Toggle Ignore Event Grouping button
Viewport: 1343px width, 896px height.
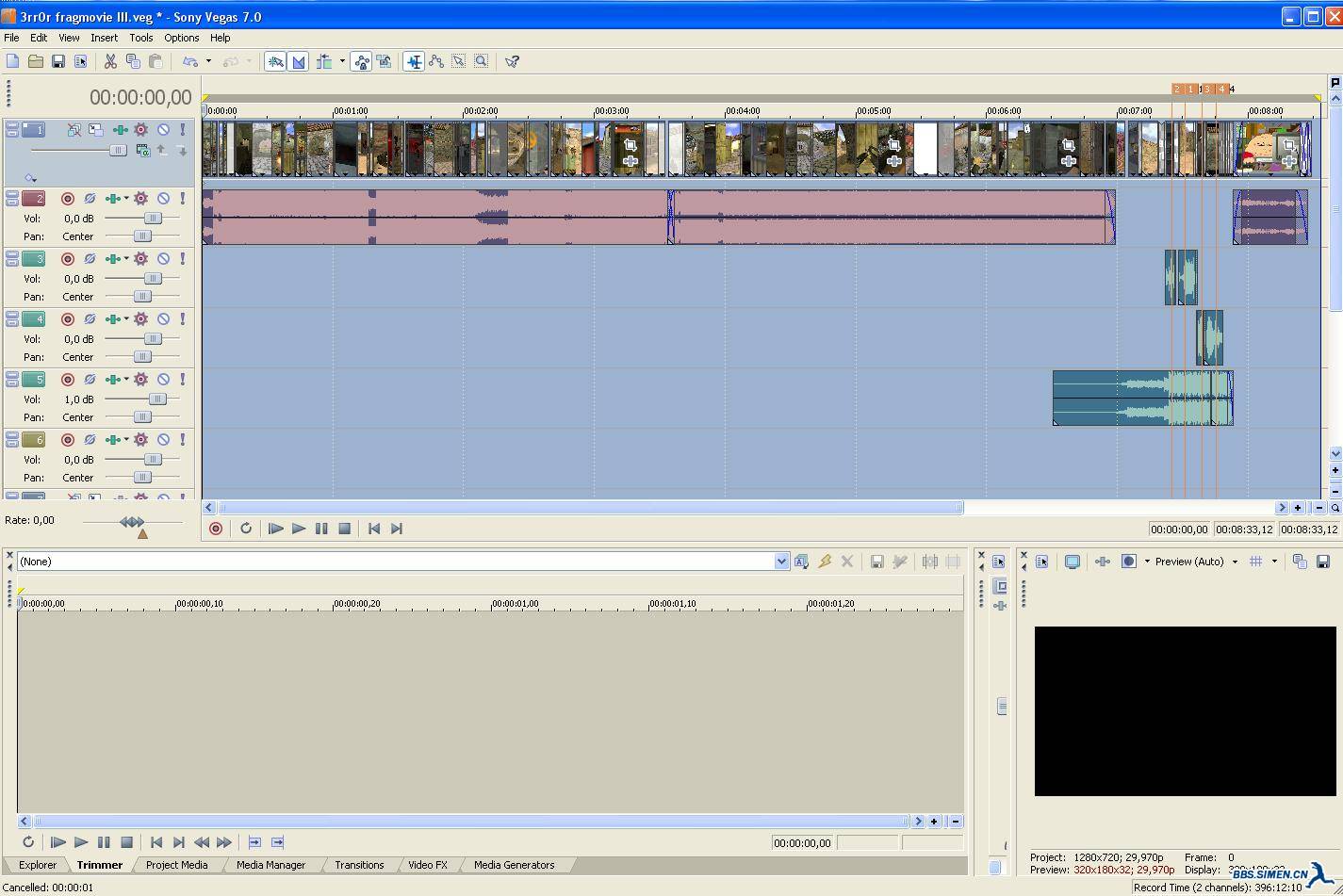point(384,61)
